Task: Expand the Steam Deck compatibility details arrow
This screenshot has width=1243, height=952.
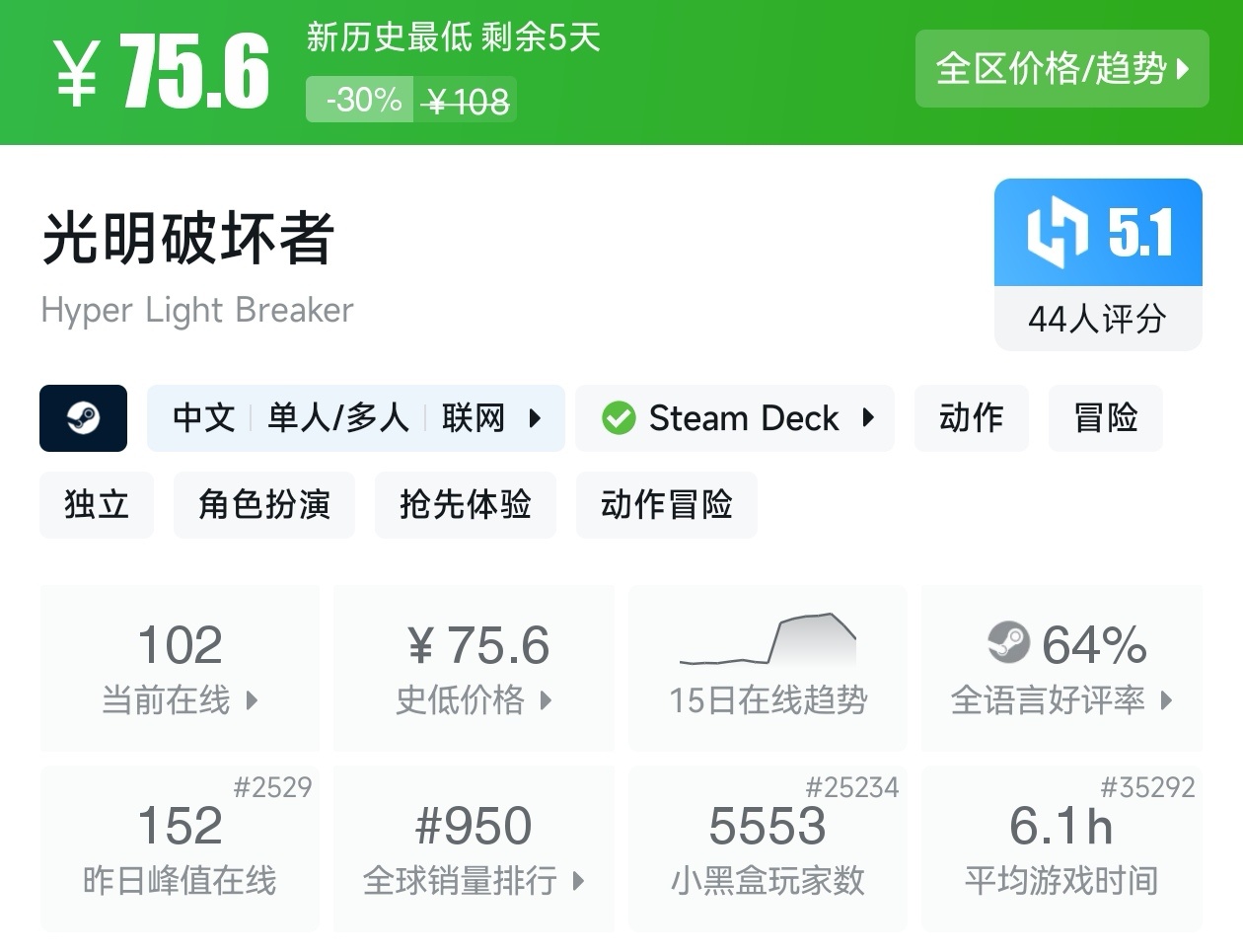Action: [x=868, y=418]
